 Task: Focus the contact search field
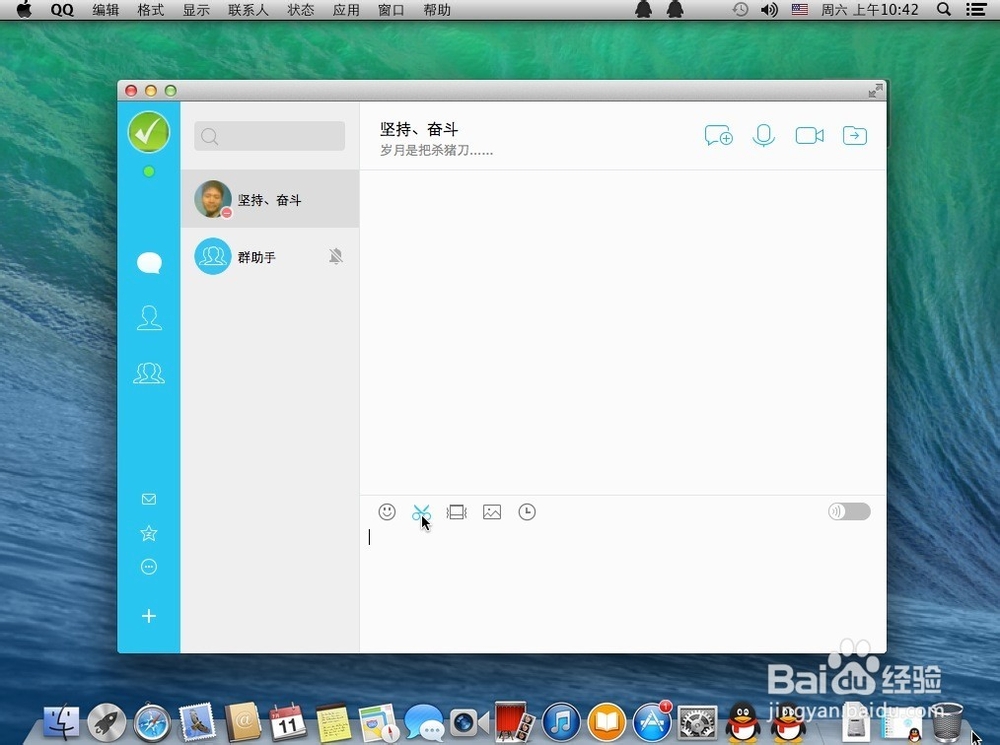(x=269, y=136)
